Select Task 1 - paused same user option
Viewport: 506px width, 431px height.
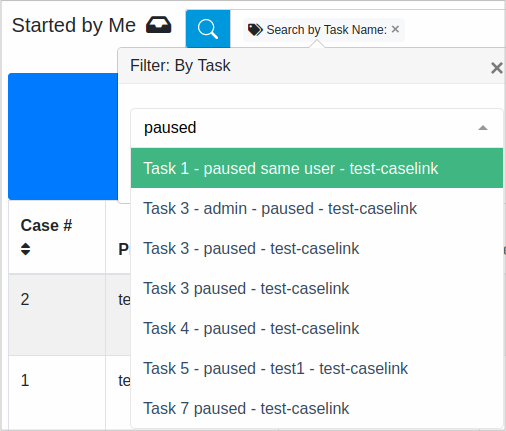(x=317, y=168)
